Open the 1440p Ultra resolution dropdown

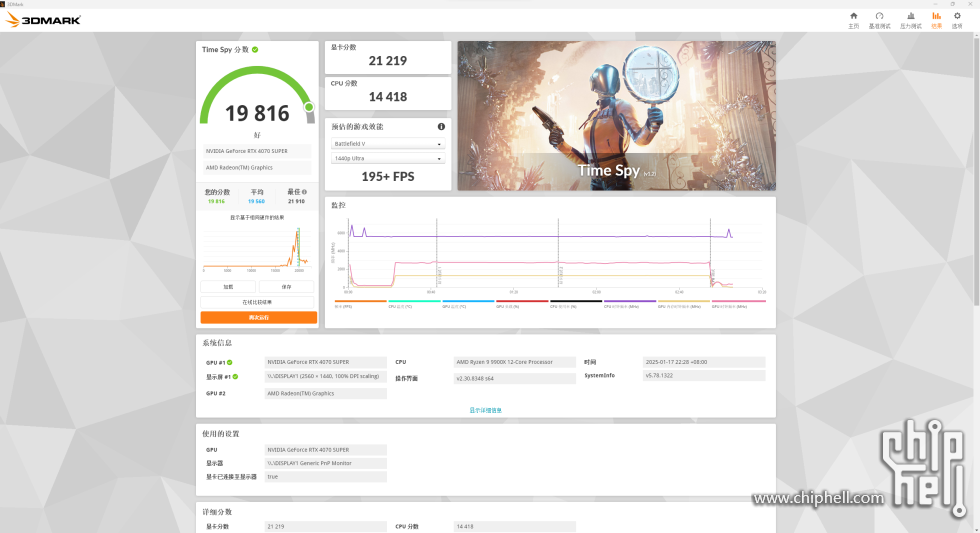tap(388, 159)
